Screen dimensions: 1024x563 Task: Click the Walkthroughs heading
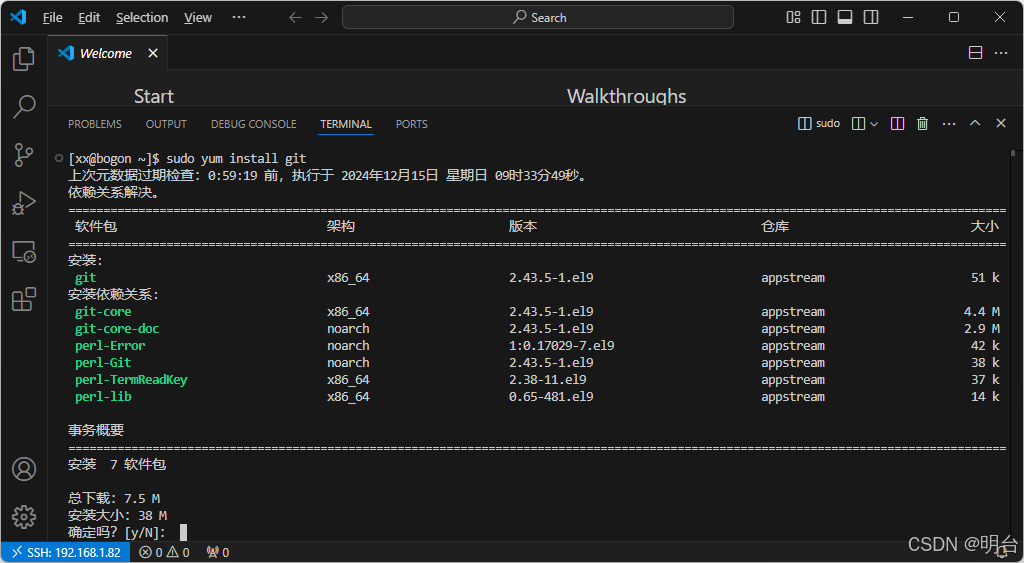tap(626, 96)
